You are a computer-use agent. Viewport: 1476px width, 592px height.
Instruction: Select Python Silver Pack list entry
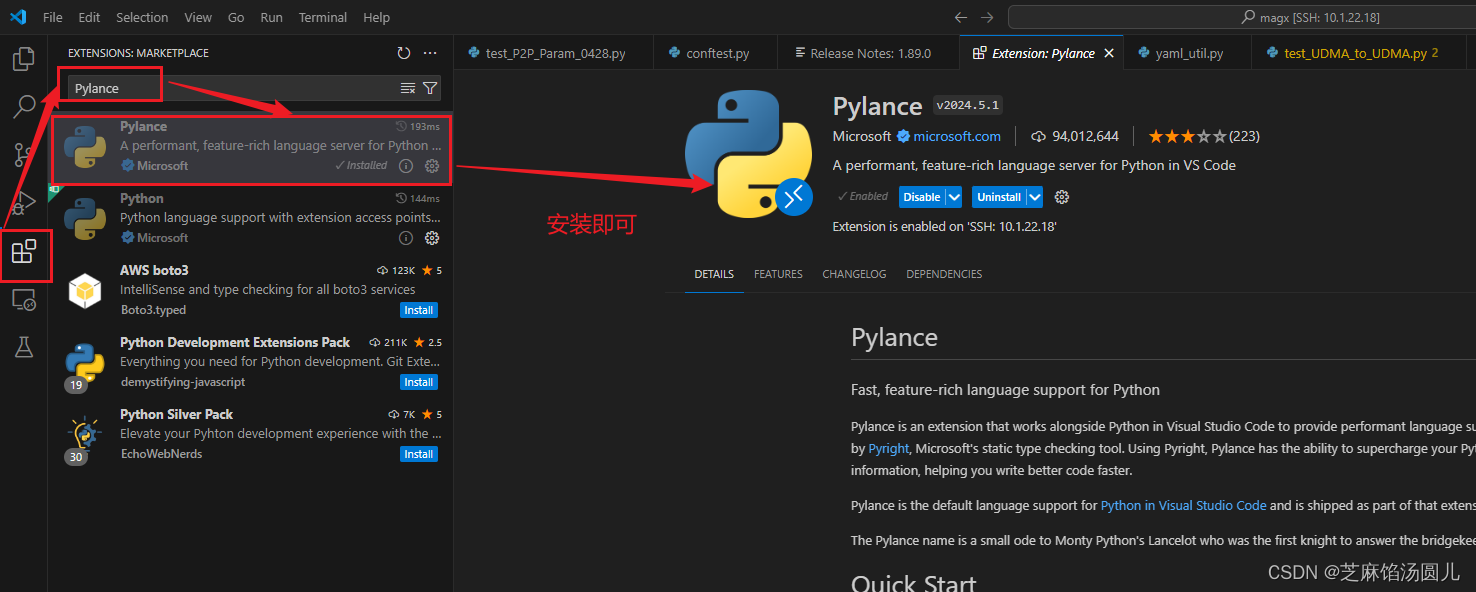tap(251, 435)
